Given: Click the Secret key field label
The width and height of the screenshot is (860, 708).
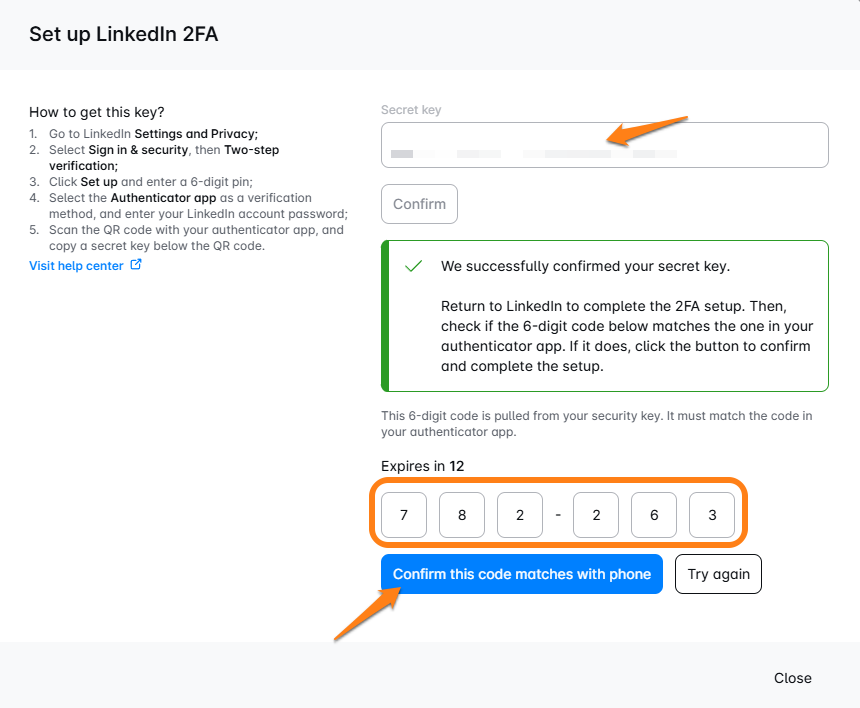Looking at the screenshot, I should click(x=411, y=110).
